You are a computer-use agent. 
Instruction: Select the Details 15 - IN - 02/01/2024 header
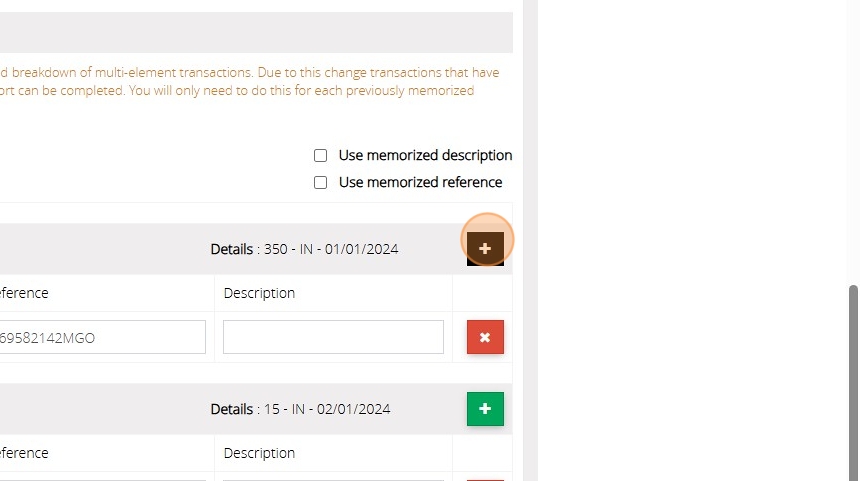point(300,409)
